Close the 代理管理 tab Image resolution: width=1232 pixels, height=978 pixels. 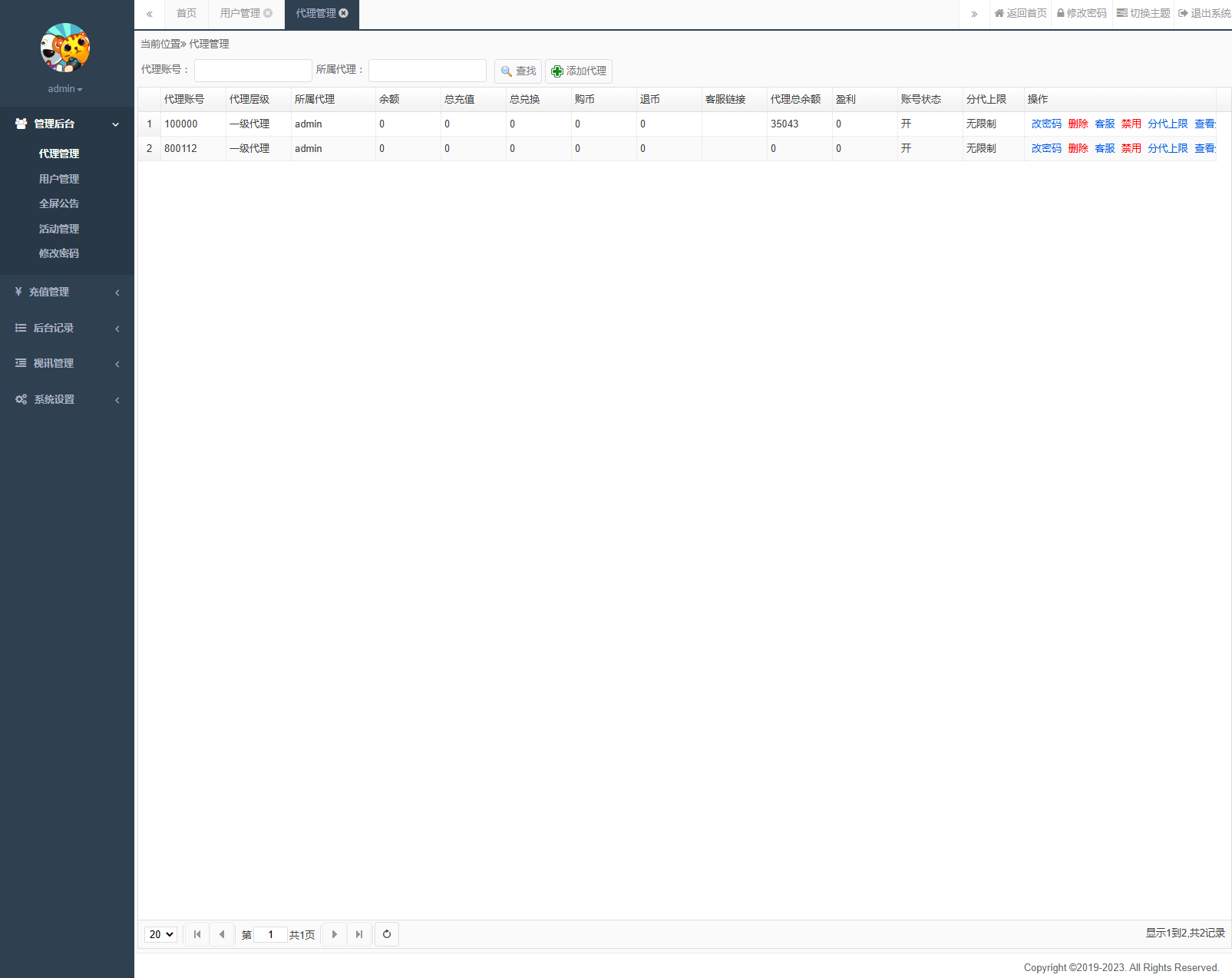pos(344,13)
